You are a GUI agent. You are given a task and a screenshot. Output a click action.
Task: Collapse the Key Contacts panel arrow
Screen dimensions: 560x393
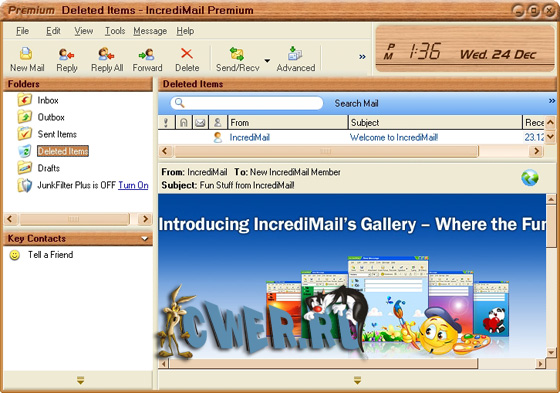tap(145, 238)
